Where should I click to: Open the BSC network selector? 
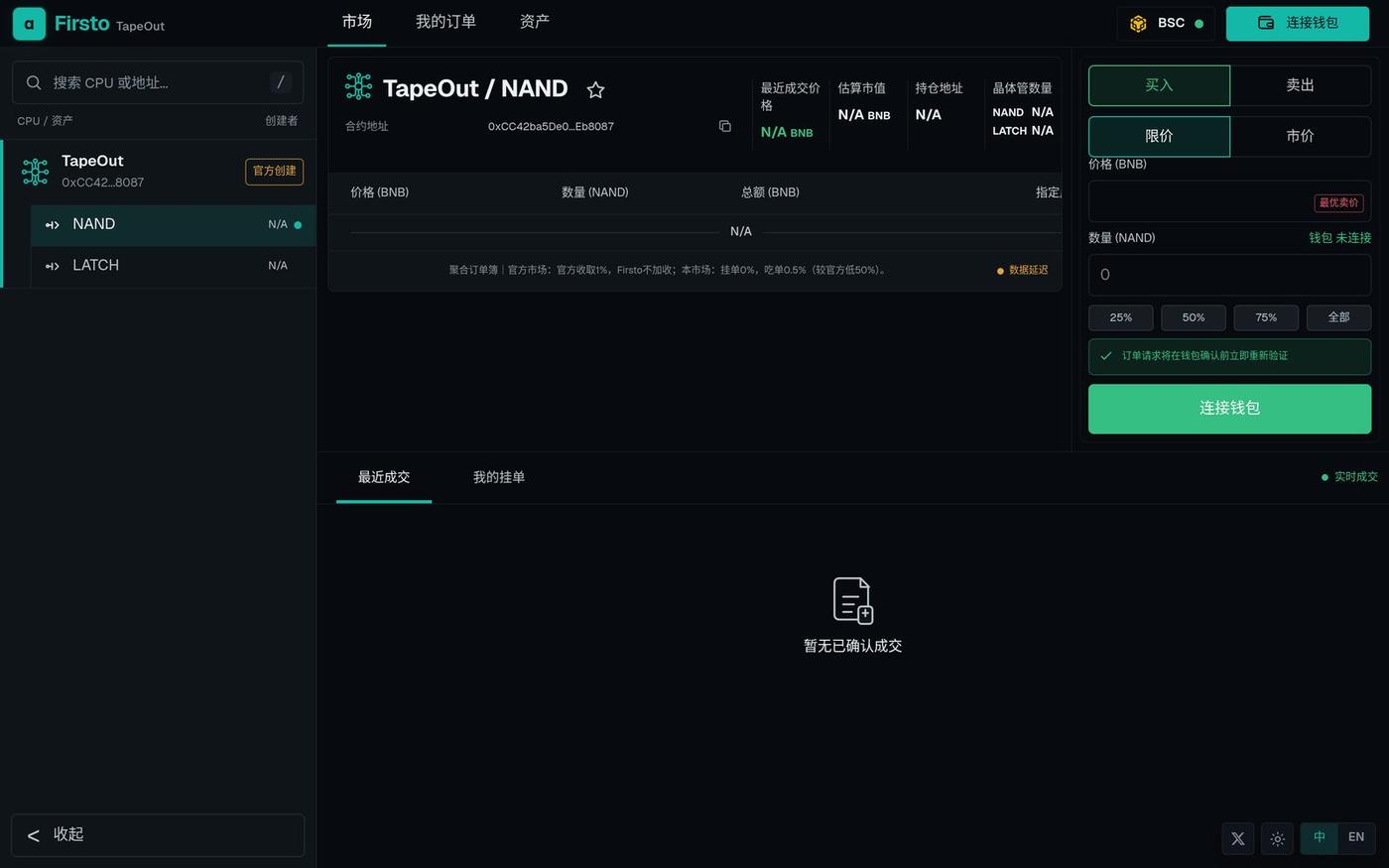[1166, 23]
